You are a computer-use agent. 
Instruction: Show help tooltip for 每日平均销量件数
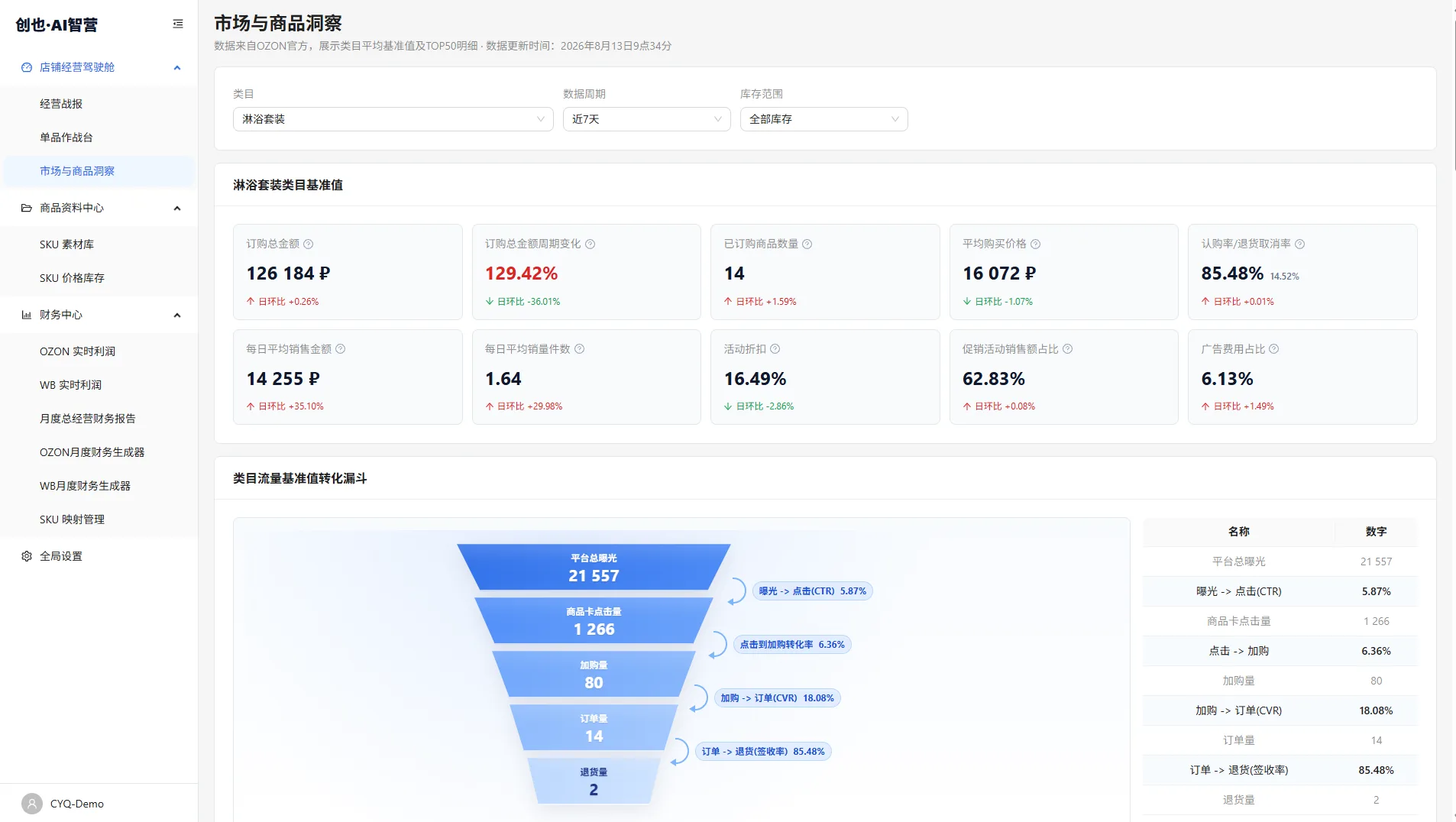tap(580, 349)
